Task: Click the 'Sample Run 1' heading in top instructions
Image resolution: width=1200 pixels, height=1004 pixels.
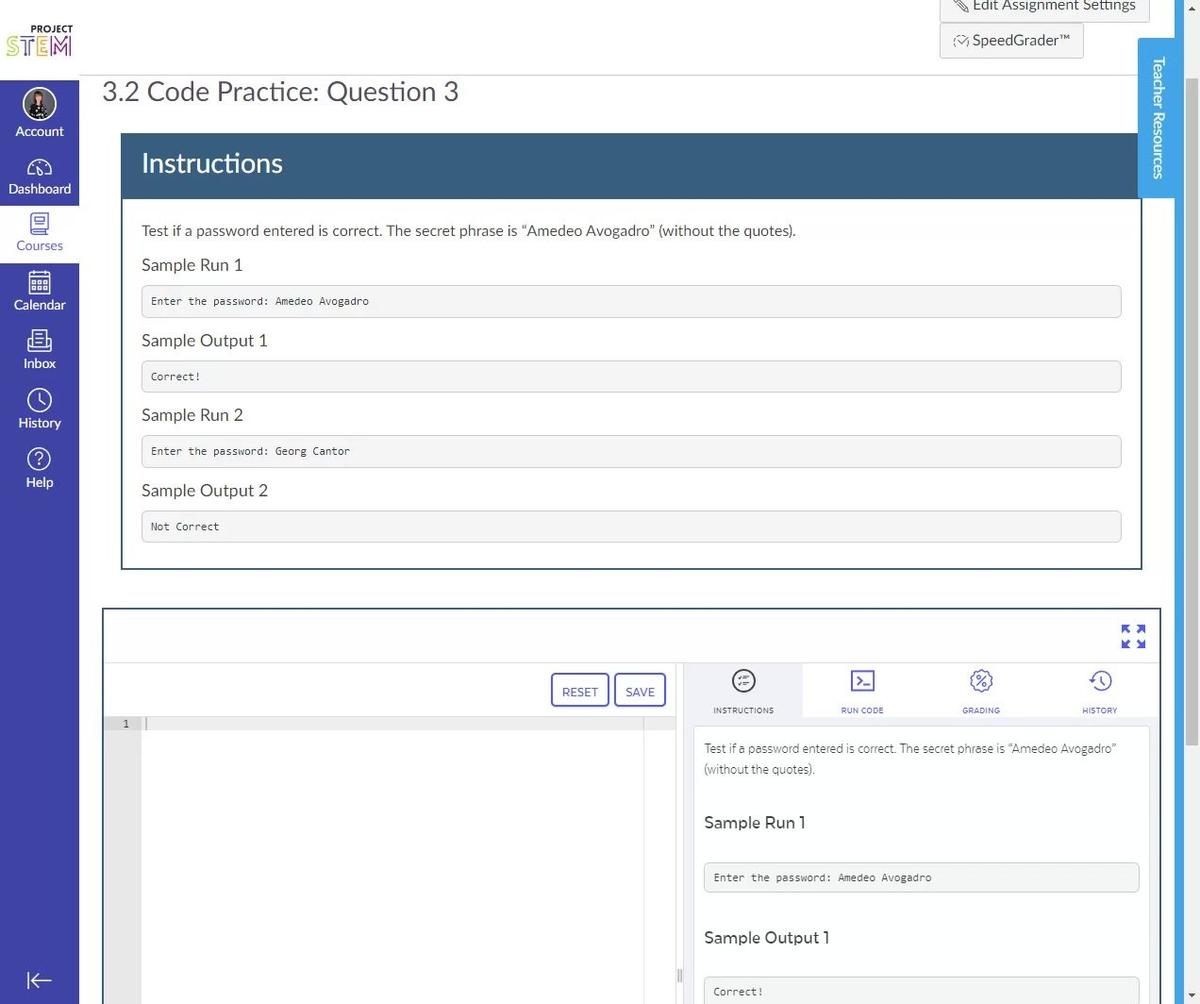Action: 192,265
